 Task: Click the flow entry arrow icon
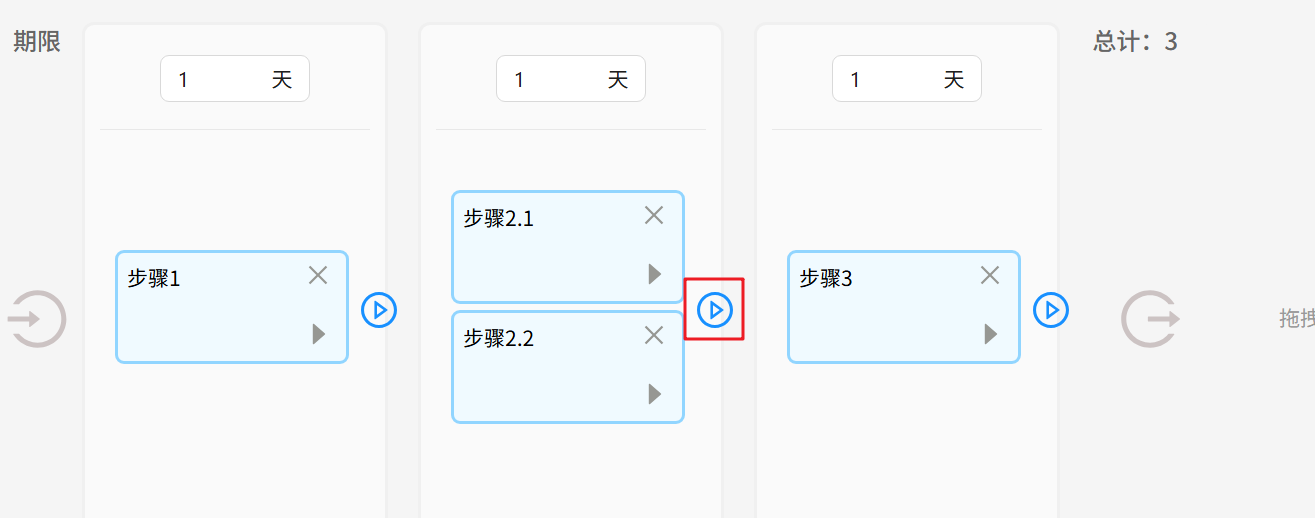[37, 319]
